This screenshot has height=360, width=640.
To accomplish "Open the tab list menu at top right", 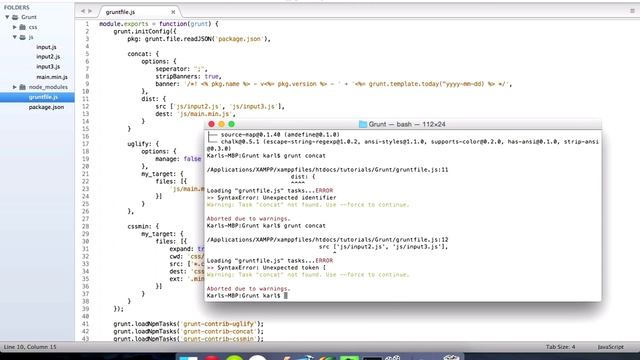I will click(632, 11).
